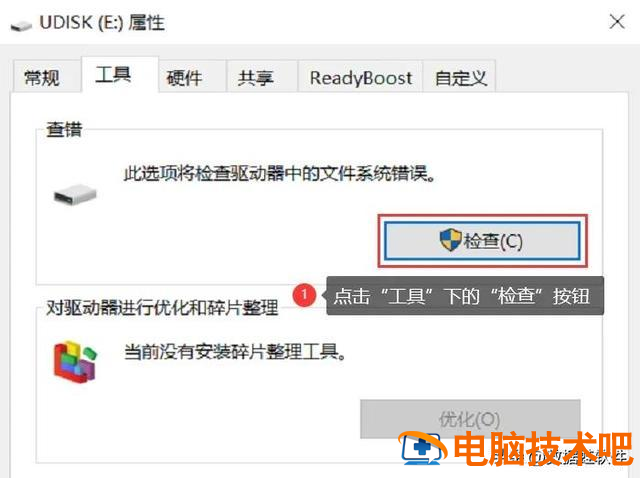Click the text 当前没有安装碎片整理工具
Image resolution: width=640 pixels, height=478 pixels.
click(x=235, y=351)
